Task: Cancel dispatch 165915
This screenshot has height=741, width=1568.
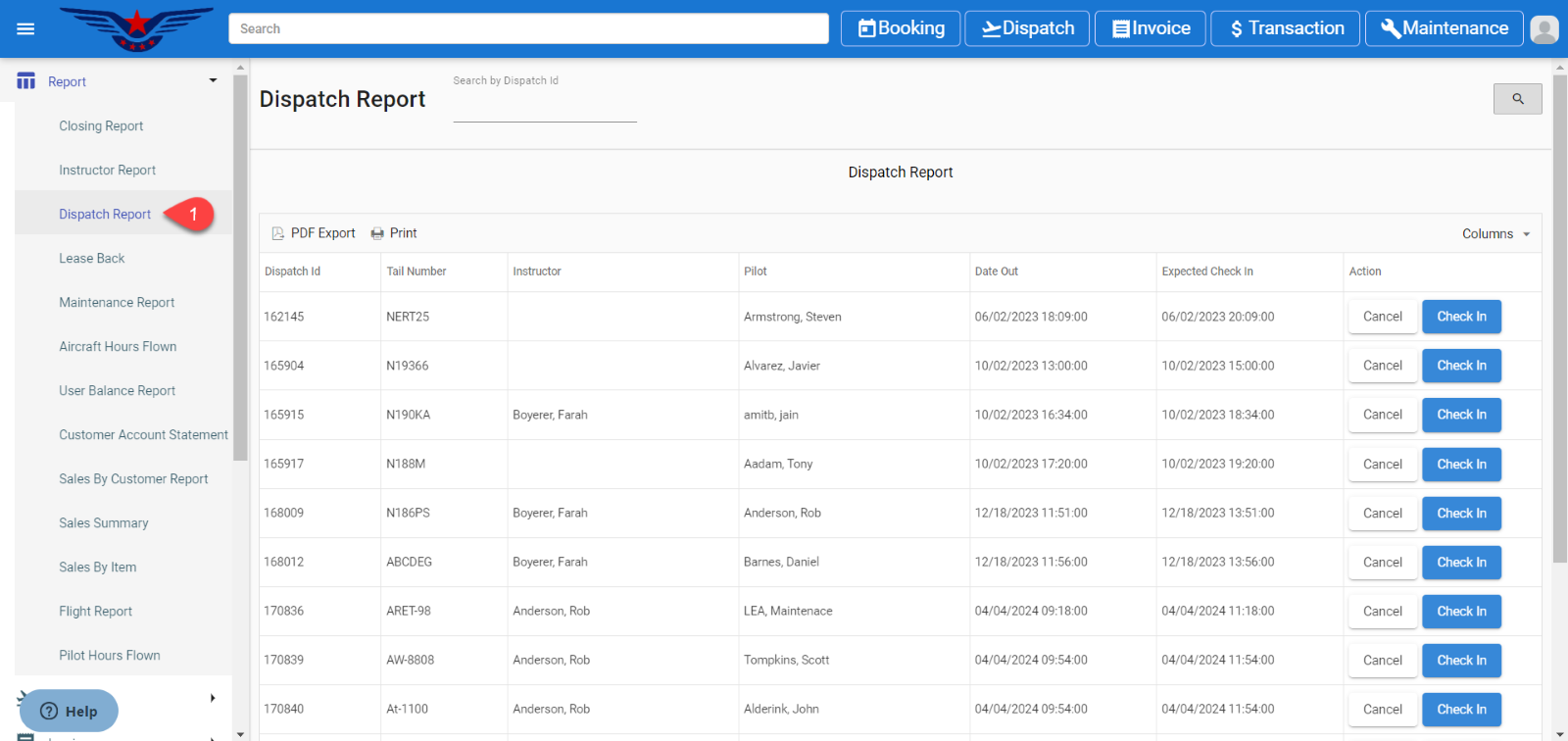Action: click(x=1382, y=415)
